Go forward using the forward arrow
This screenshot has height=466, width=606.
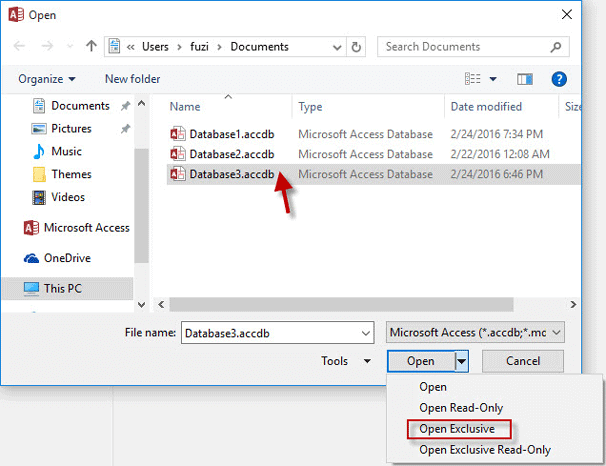click(47, 46)
